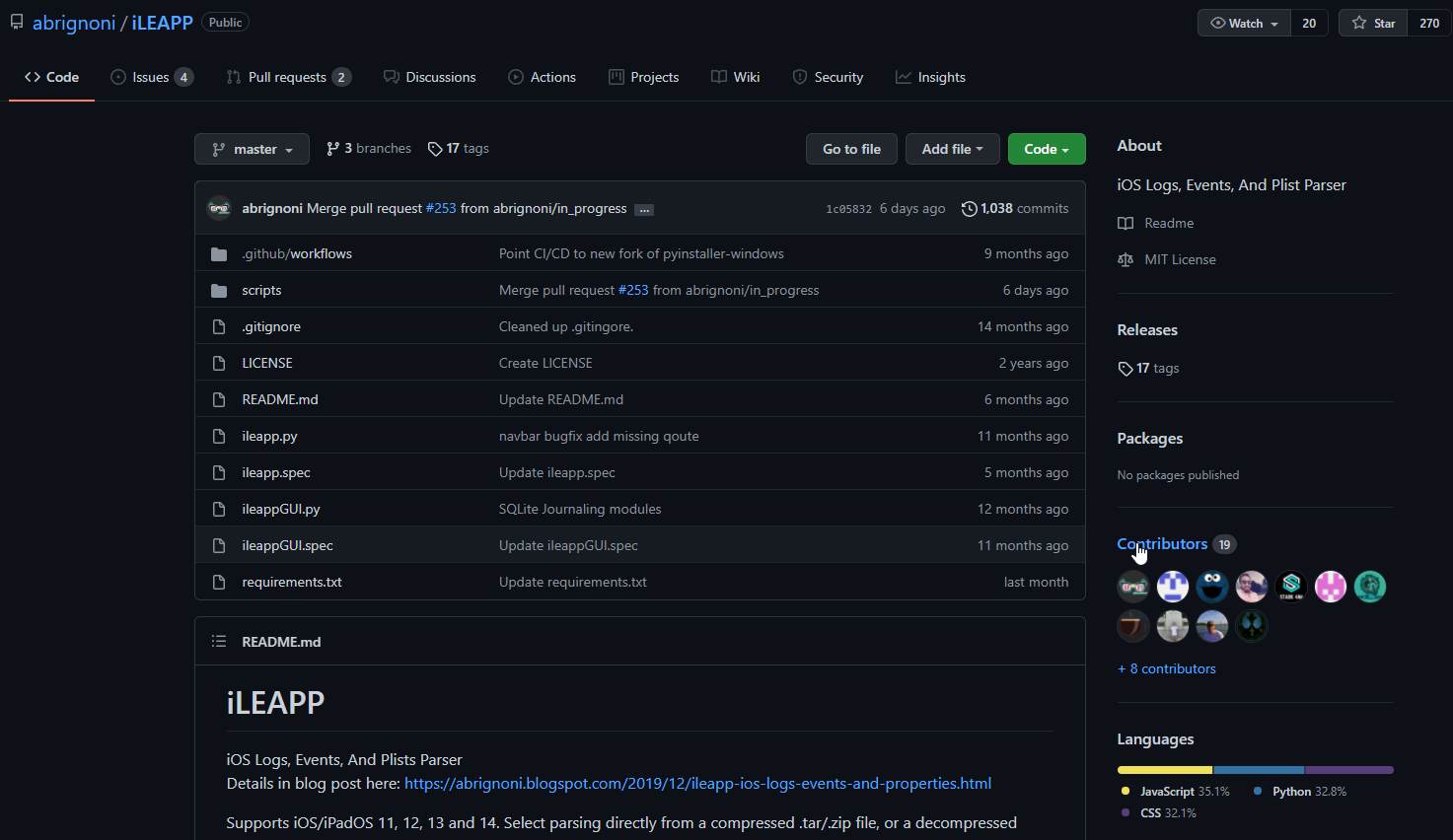
Task: Click the yellow JavaScript language bar segment
Action: (x=1165, y=770)
